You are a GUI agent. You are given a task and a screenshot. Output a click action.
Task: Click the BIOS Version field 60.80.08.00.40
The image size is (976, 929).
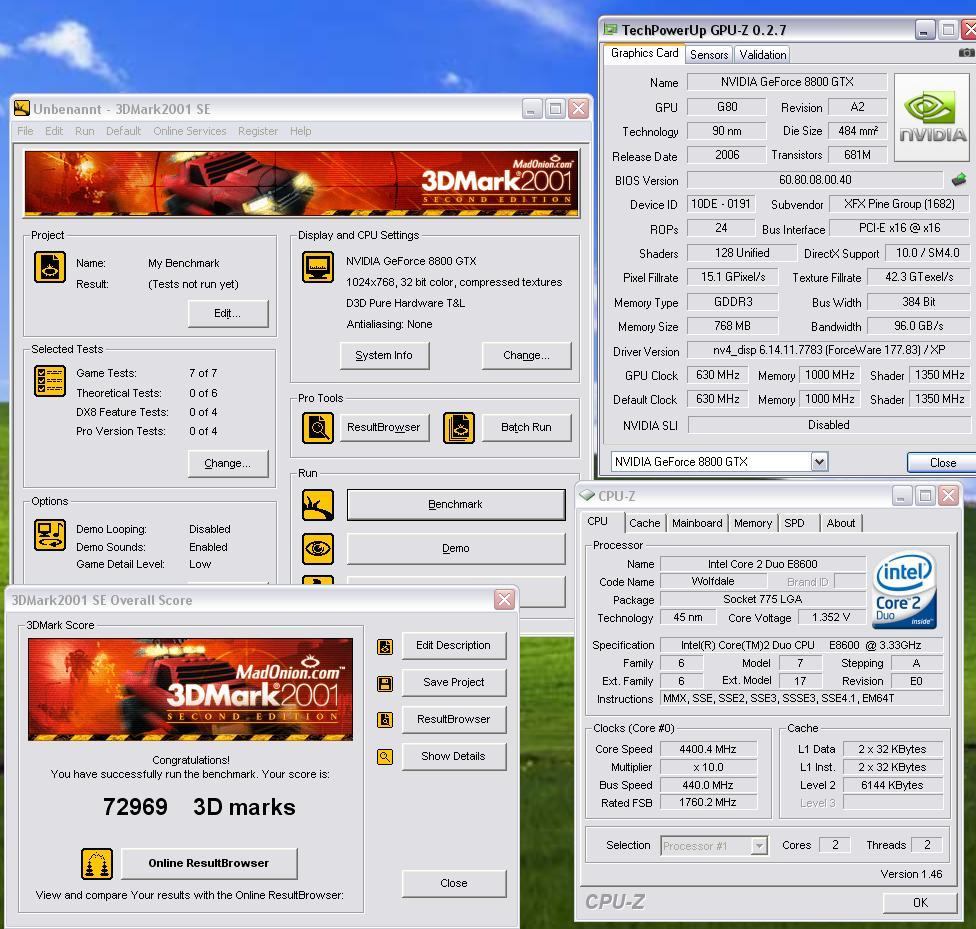(815, 180)
